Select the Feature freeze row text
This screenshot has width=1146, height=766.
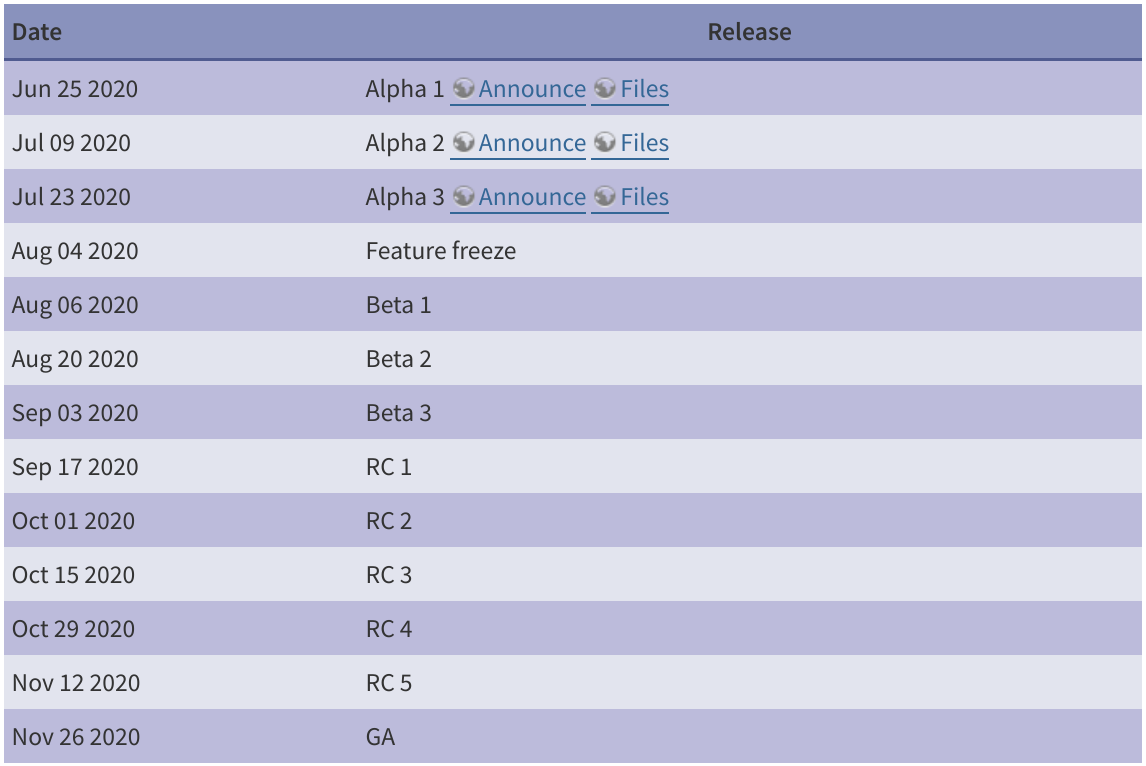pos(441,251)
